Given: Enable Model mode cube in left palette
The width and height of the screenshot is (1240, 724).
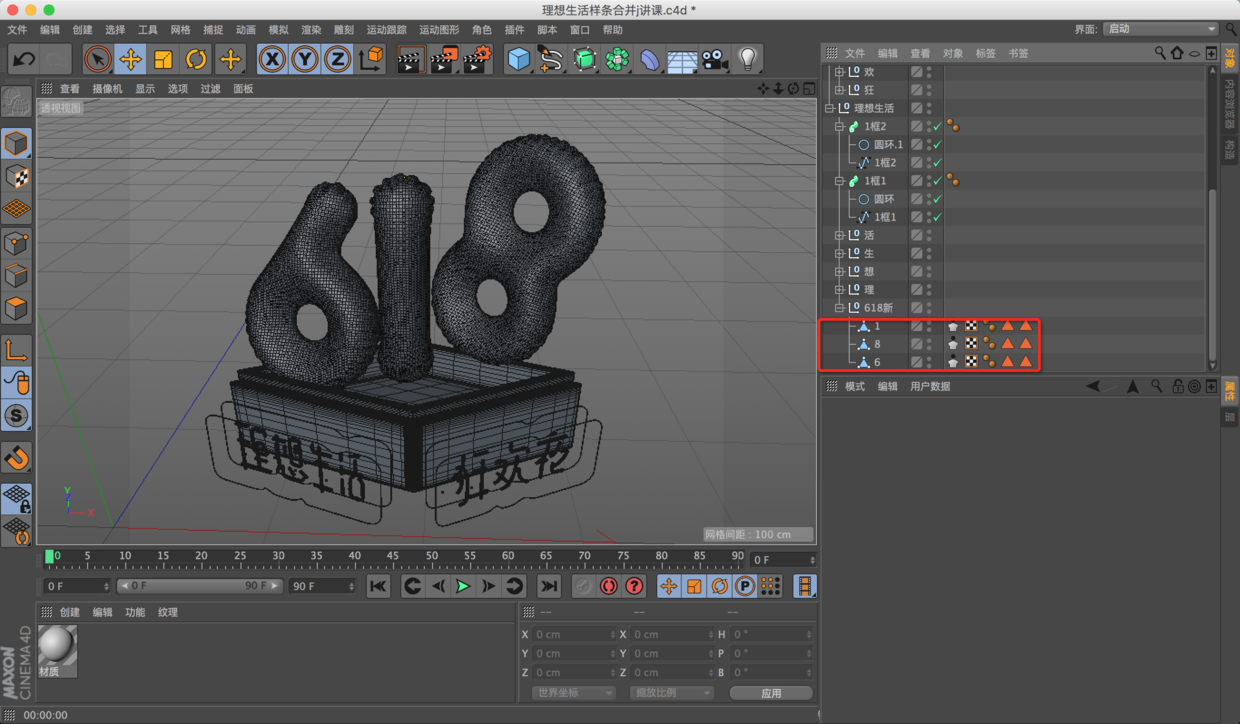Looking at the screenshot, I should 16,143.
